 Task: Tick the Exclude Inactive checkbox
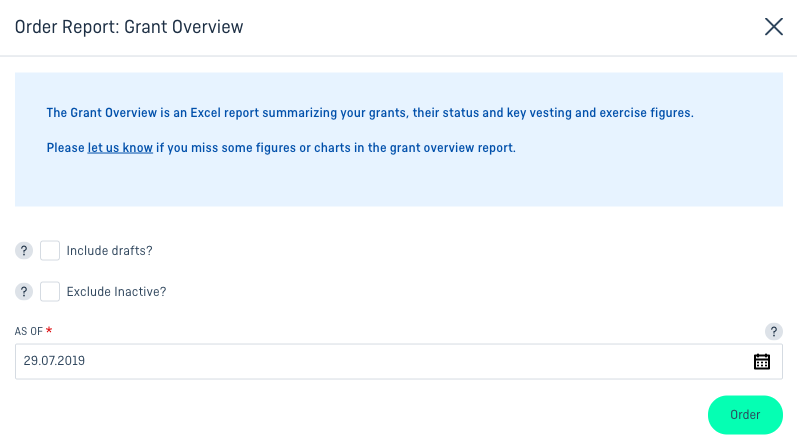pyautogui.click(x=50, y=292)
